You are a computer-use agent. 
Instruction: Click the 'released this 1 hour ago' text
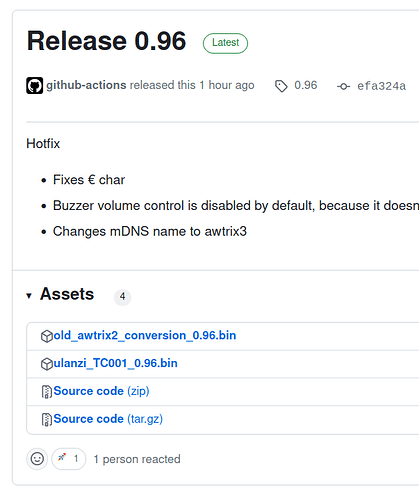[192, 85]
